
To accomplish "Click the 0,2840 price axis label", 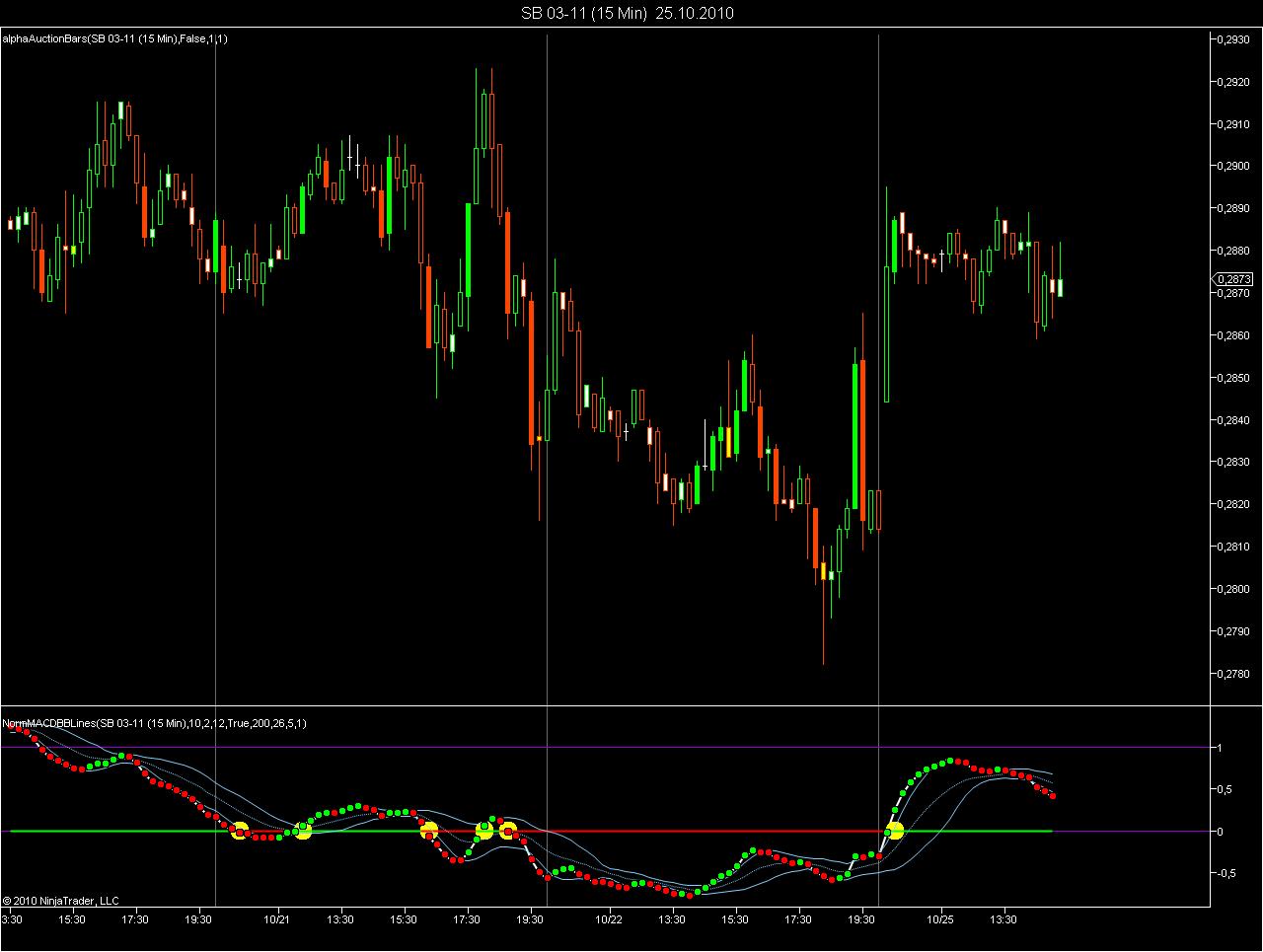I will pos(1234,420).
